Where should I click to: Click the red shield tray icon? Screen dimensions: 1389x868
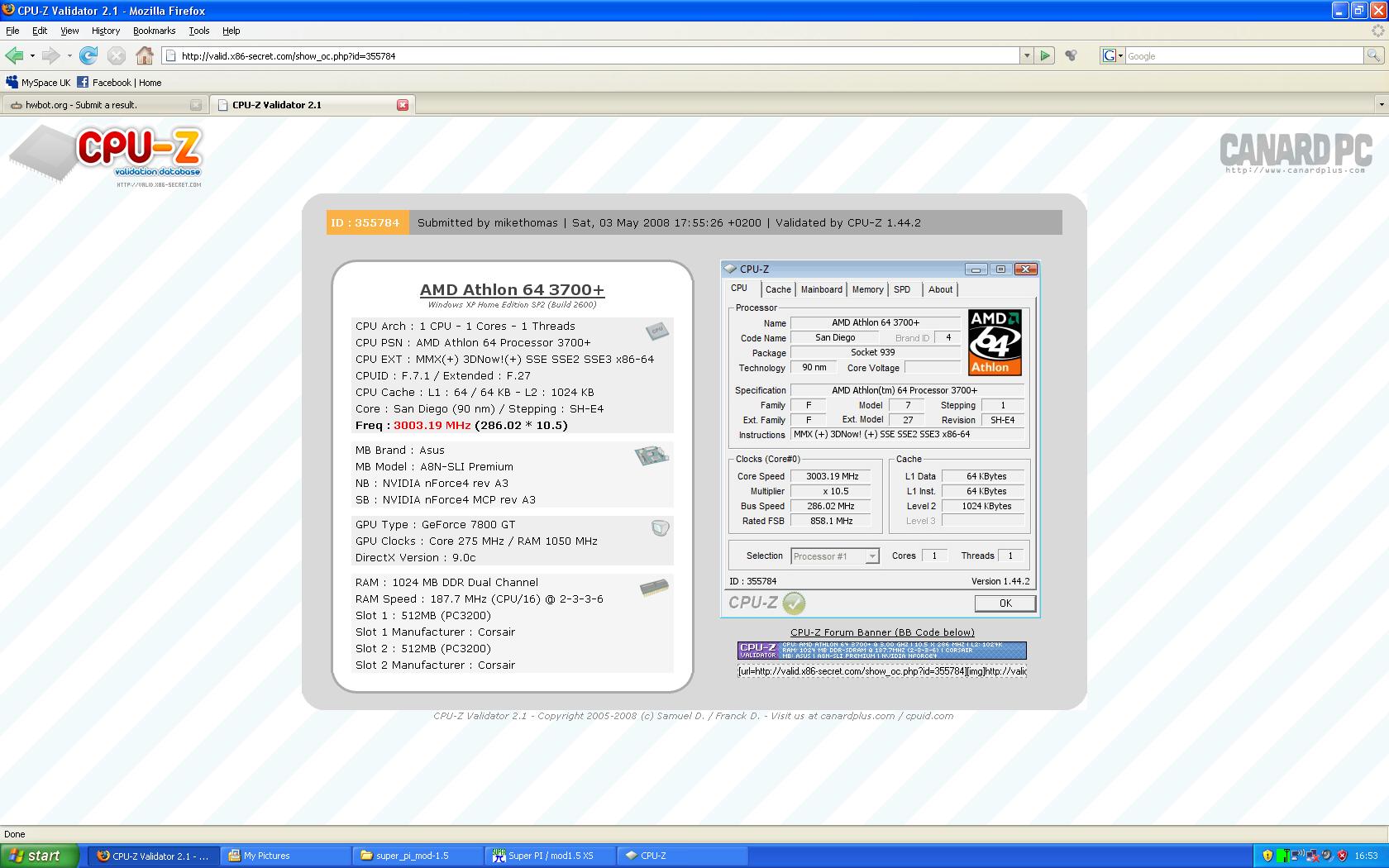pos(1342,856)
